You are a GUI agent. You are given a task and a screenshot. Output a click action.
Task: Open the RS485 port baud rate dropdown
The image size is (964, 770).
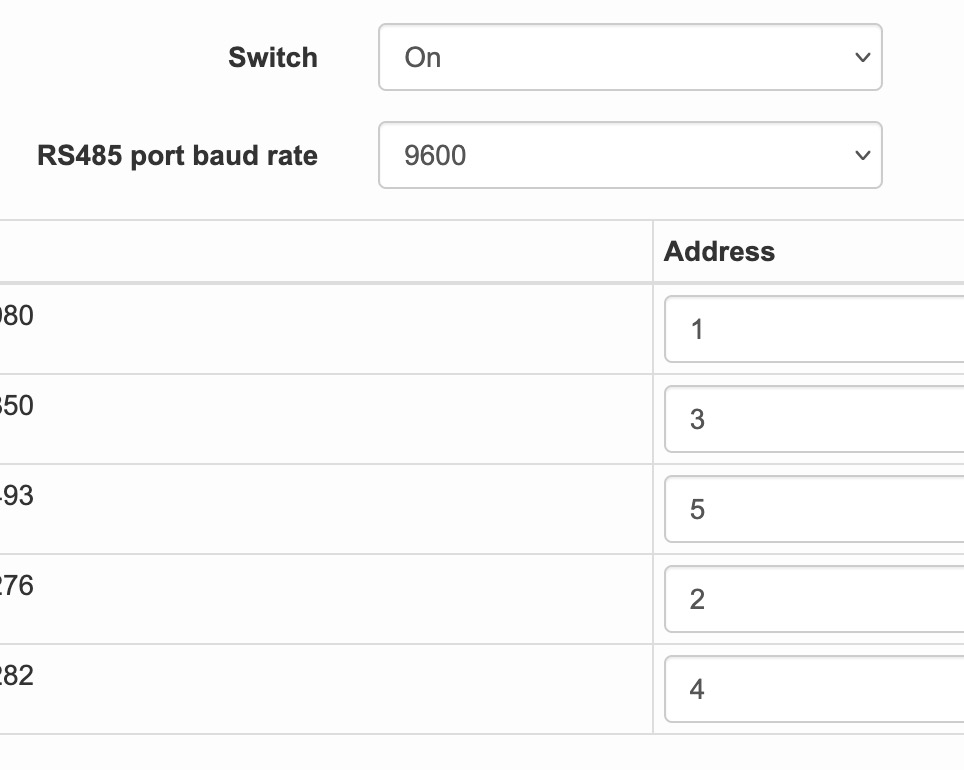point(630,155)
